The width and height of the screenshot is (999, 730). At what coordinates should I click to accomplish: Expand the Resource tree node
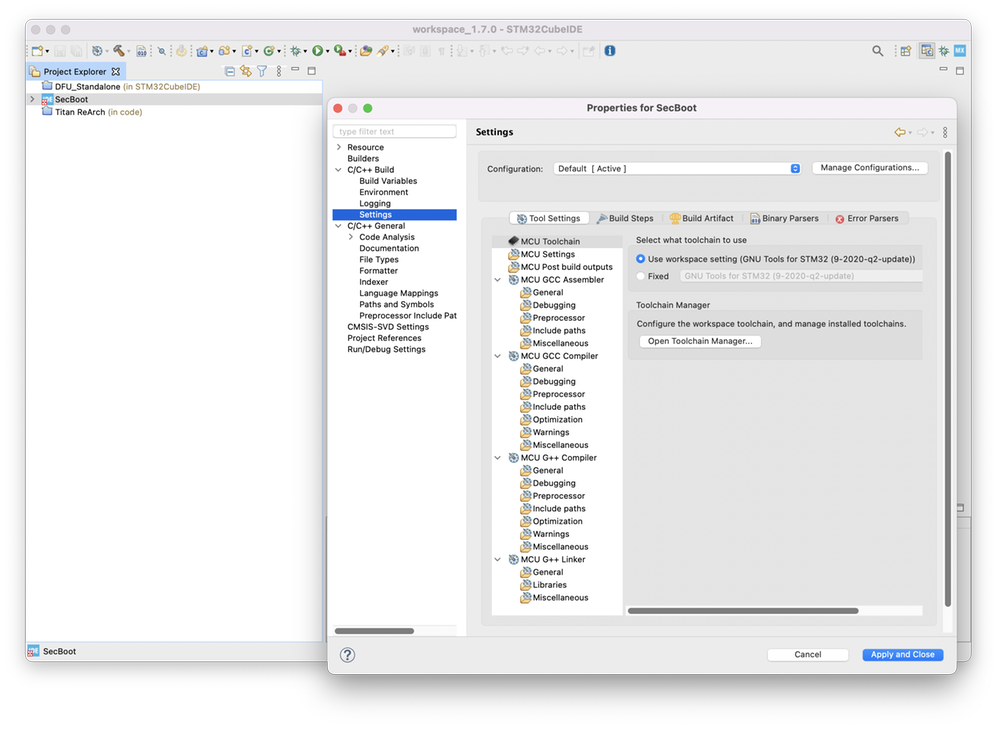(338, 147)
